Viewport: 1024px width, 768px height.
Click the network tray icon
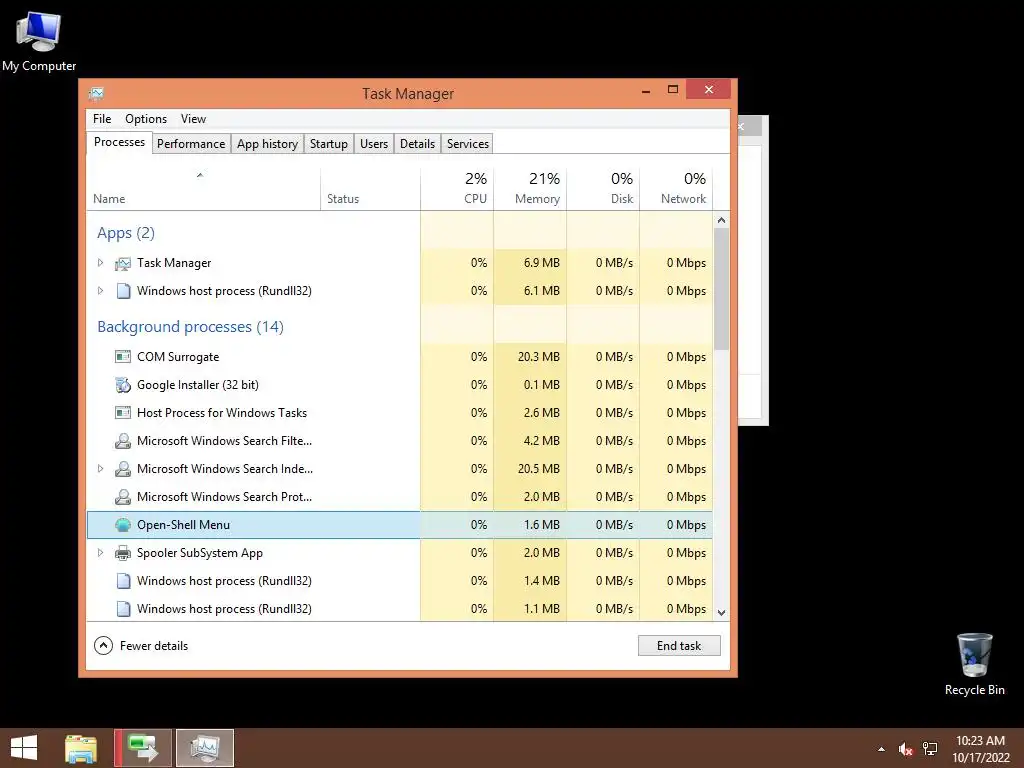(930, 749)
